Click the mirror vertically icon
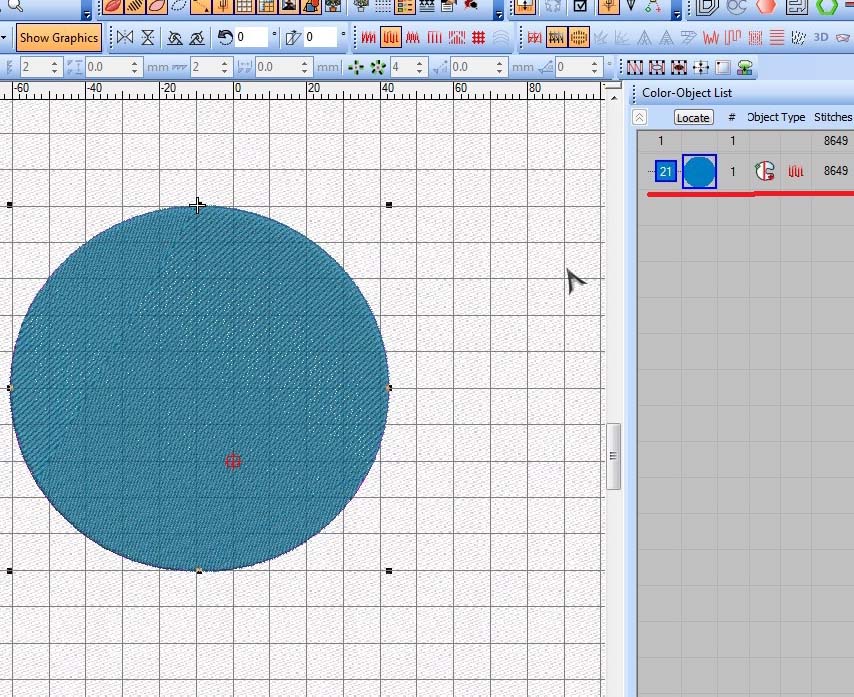Image resolution: width=854 pixels, height=697 pixels. click(x=148, y=38)
